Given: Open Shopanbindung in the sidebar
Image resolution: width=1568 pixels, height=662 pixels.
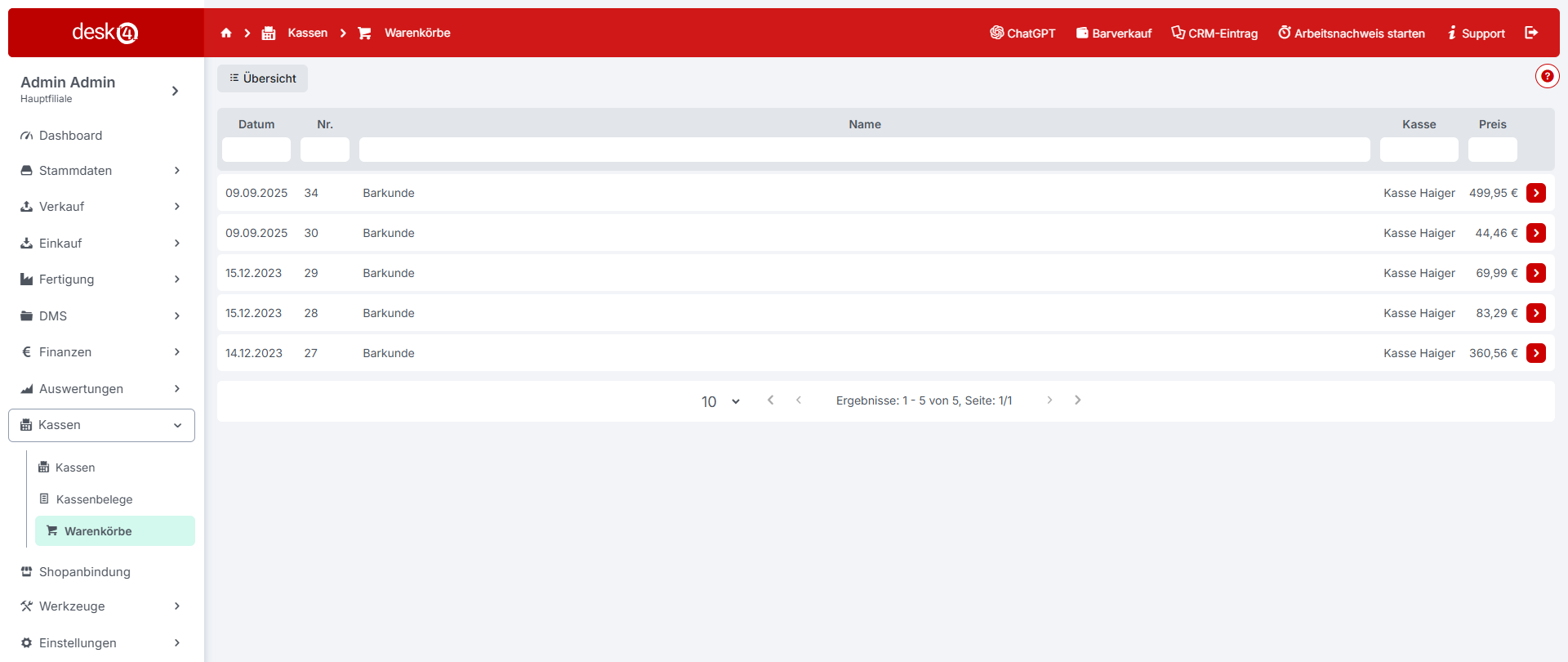Looking at the screenshot, I should coord(84,572).
